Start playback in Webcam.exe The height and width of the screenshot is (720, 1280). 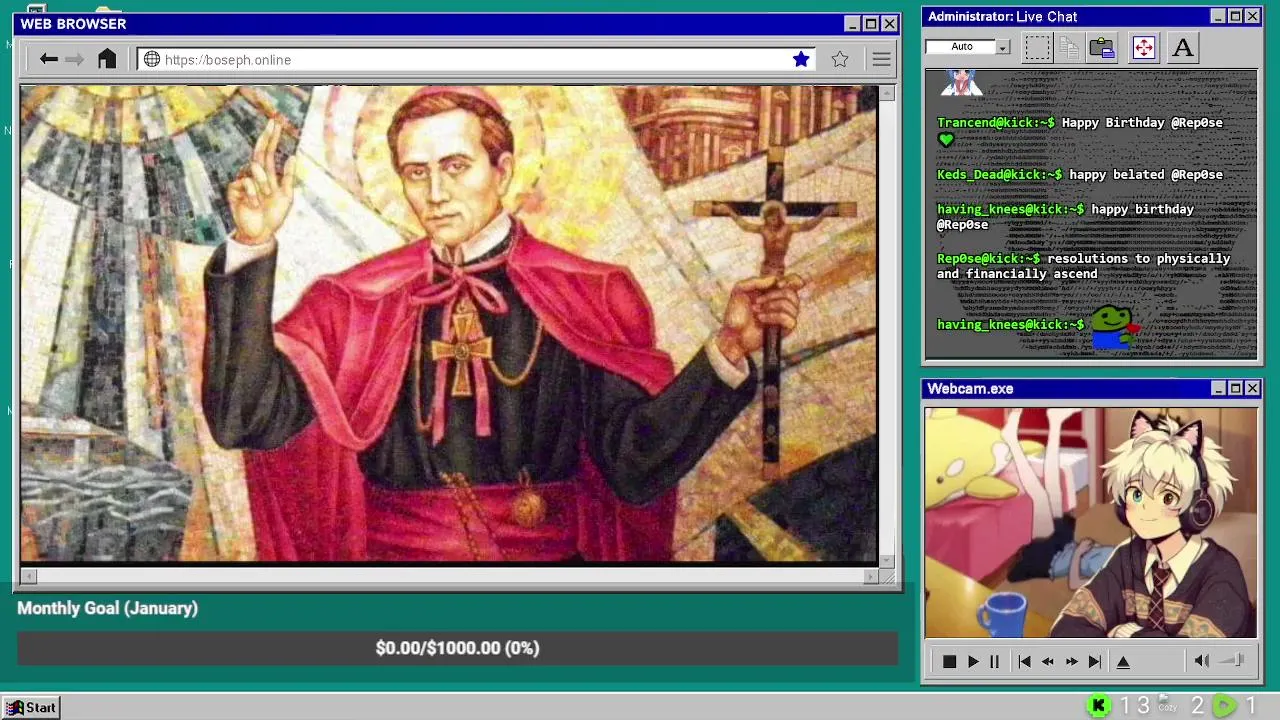pyautogui.click(x=972, y=661)
